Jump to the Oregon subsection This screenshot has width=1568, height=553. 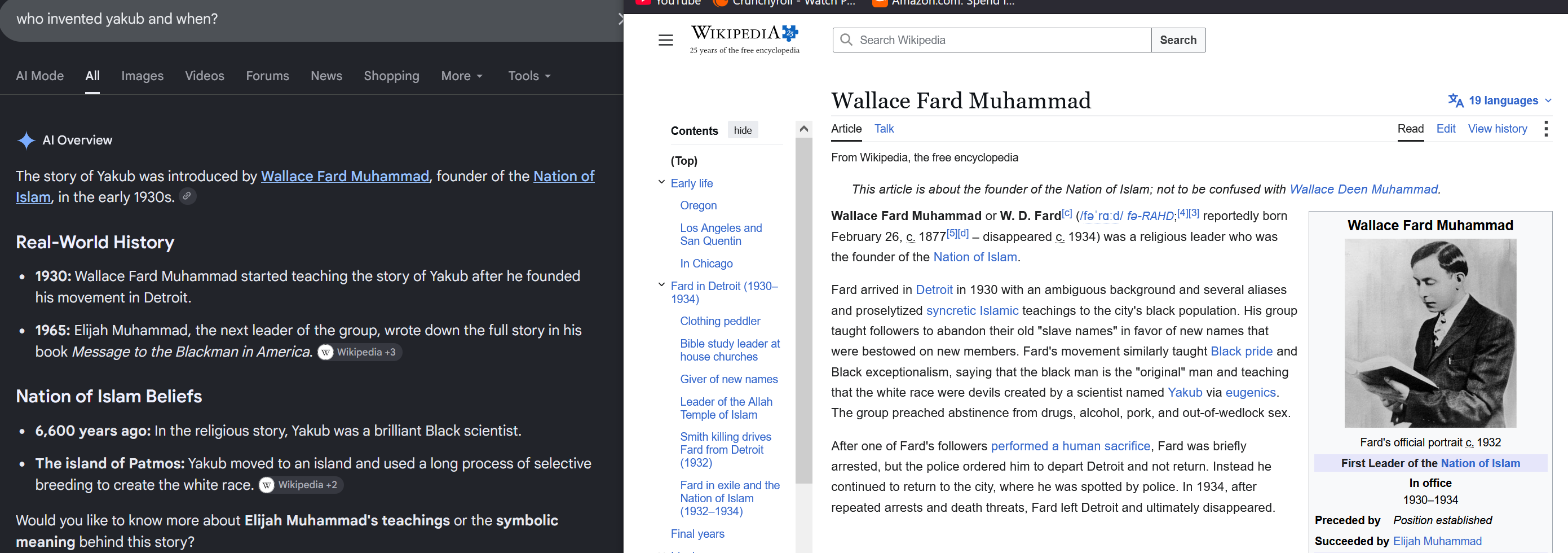click(698, 205)
